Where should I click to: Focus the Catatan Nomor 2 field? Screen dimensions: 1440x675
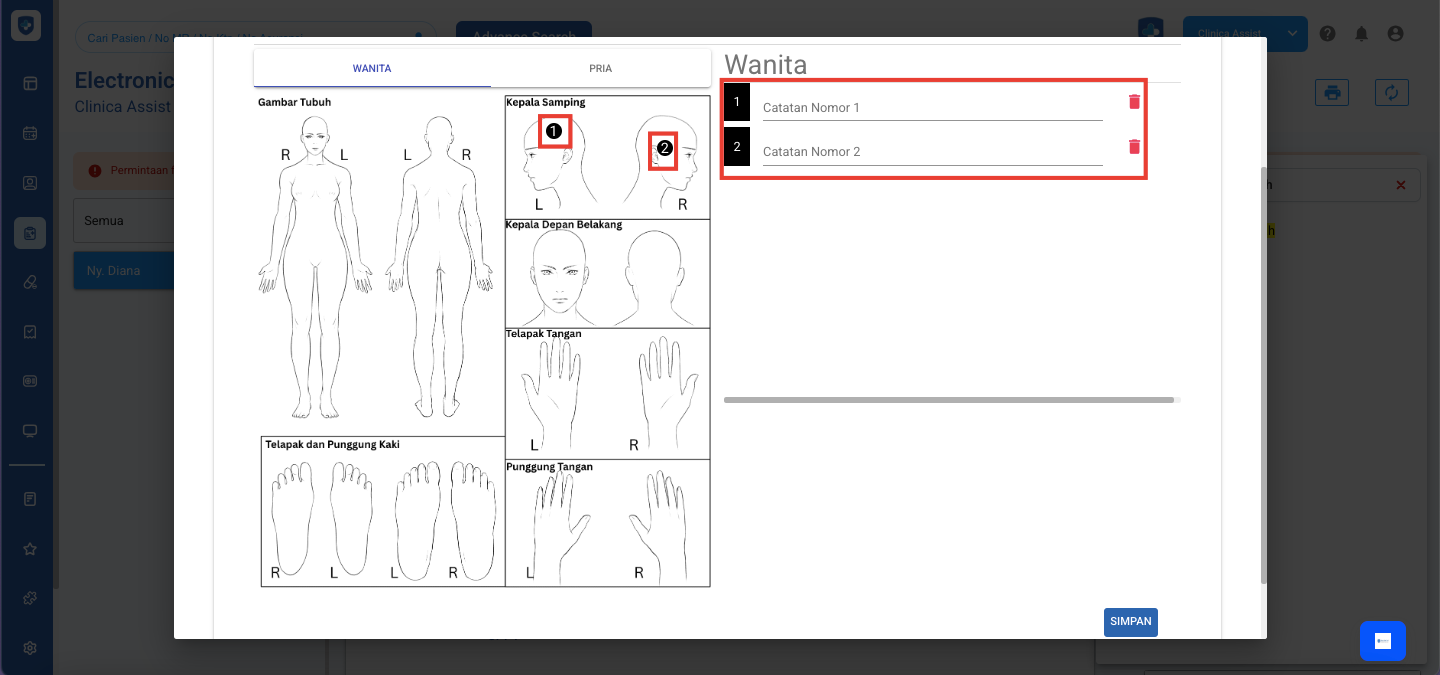(932, 152)
